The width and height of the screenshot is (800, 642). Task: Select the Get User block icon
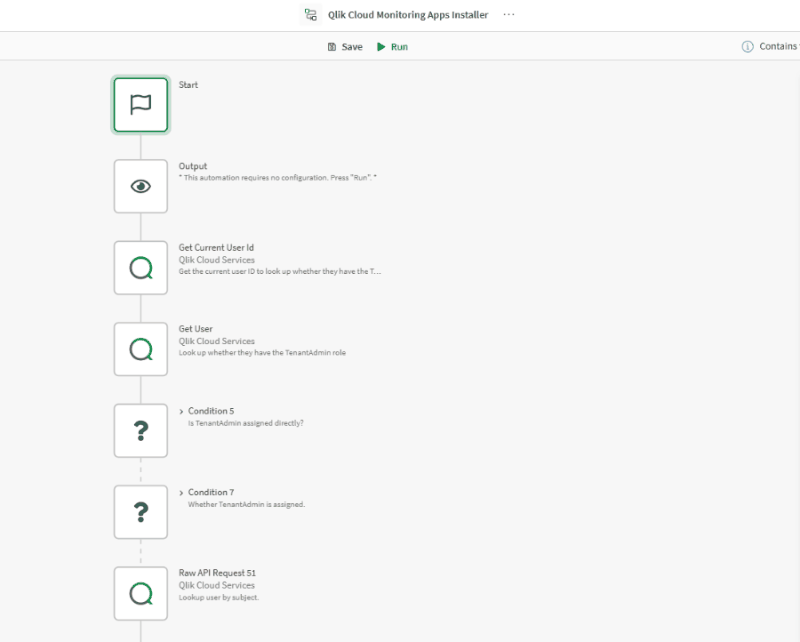click(x=141, y=349)
